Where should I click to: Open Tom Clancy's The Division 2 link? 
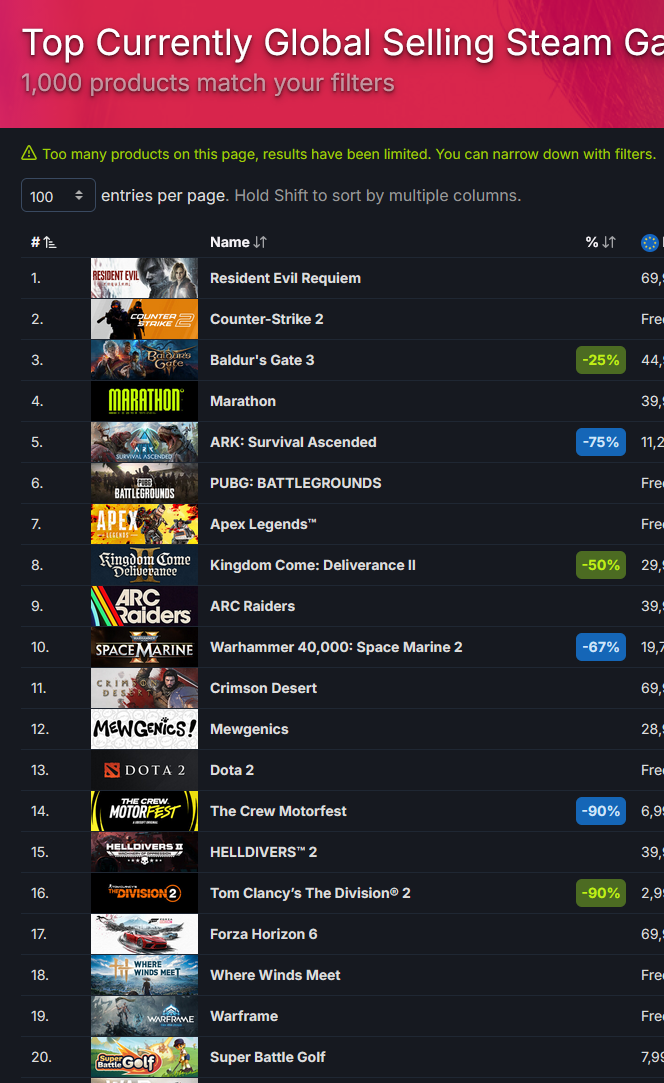coord(310,893)
